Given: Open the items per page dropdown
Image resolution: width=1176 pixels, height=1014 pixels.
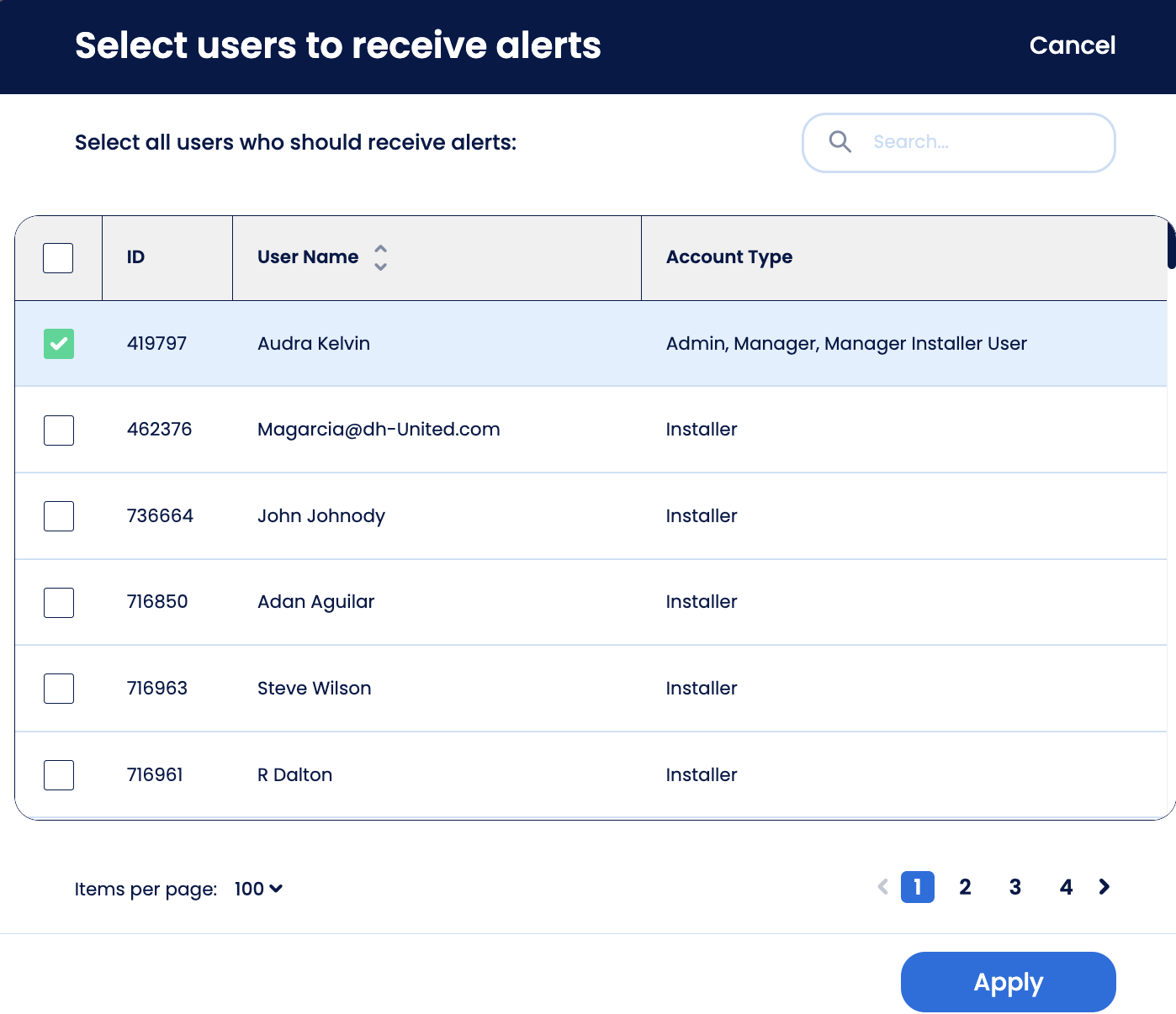Looking at the screenshot, I should (x=257, y=889).
